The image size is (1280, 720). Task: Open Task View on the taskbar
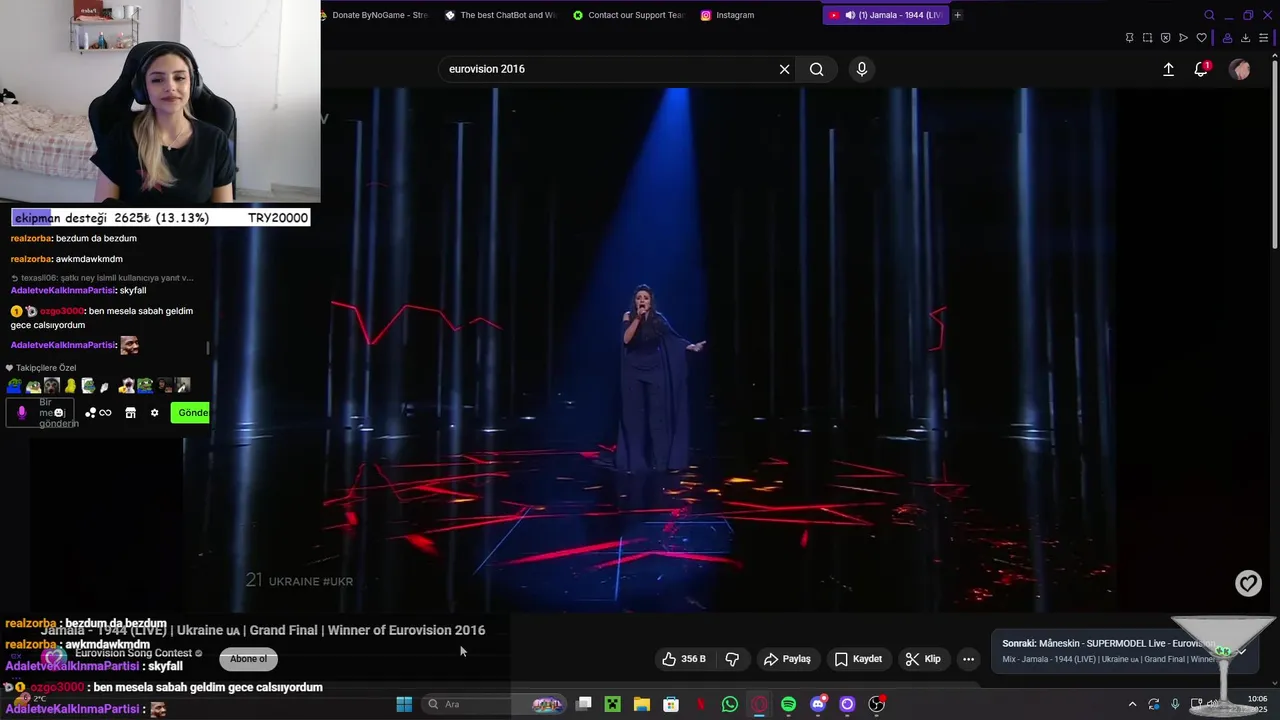click(x=584, y=704)
